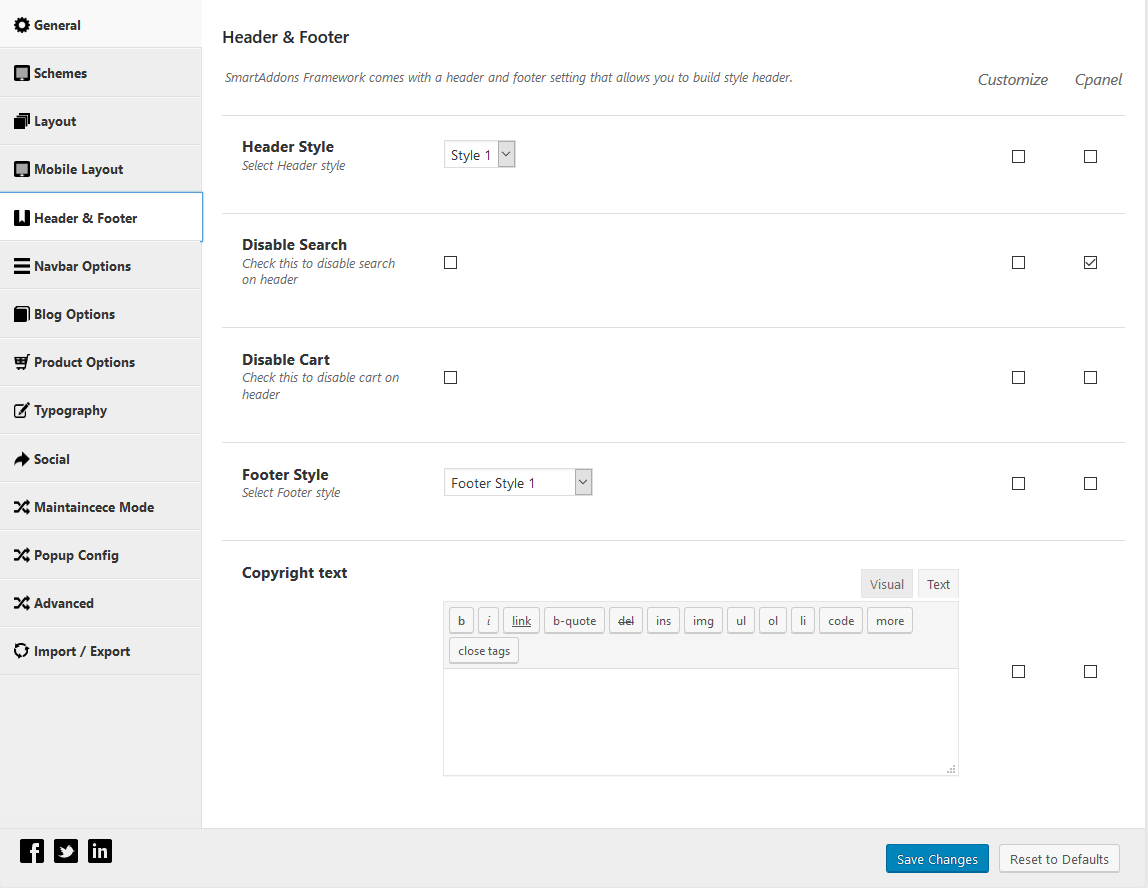The image size is (1148, 888).
Task: Click the Schemes sidebar icon
Action: pyautogui.click(x=22, y=73)
